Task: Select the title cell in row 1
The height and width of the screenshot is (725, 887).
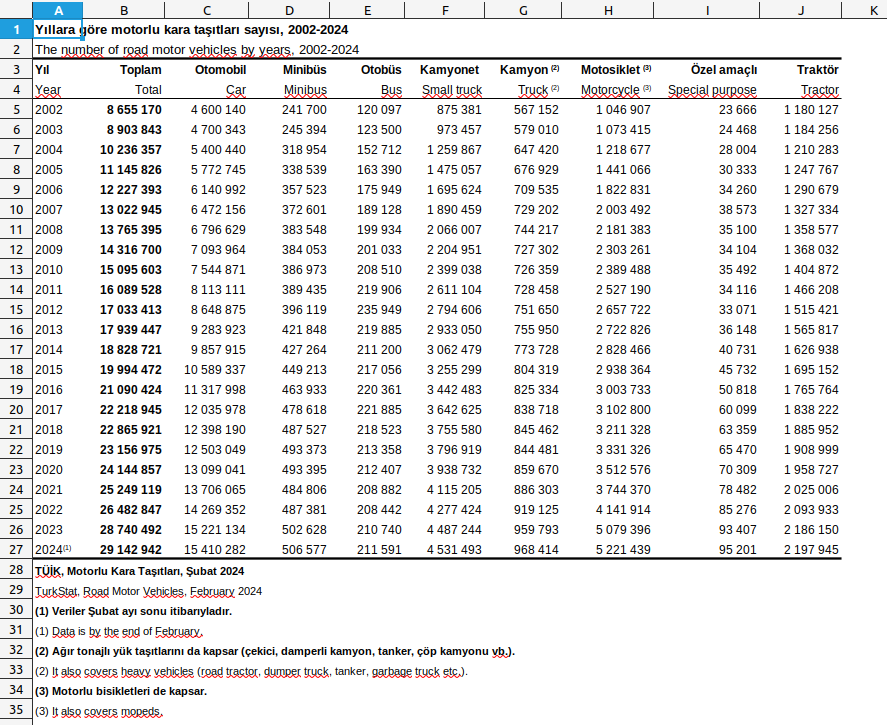Action: (190, 30)
